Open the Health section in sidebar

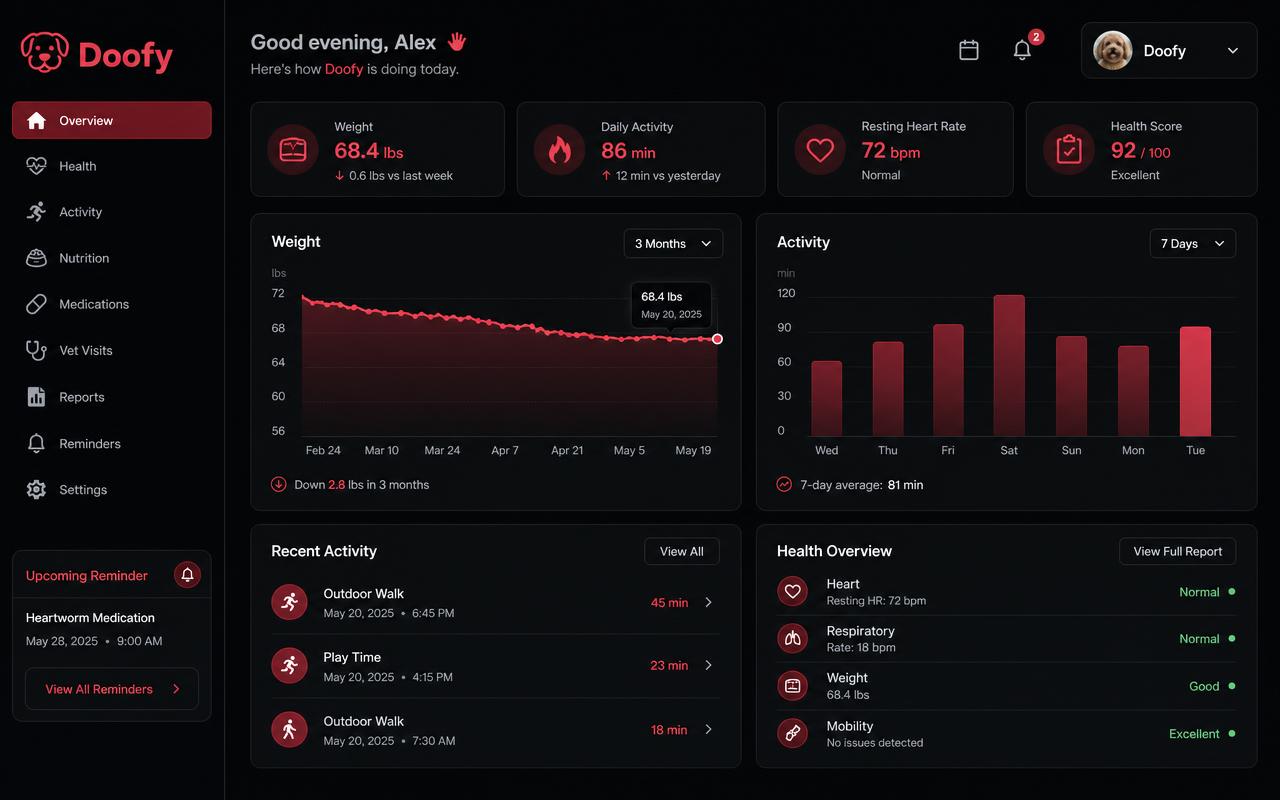point(112,166)
